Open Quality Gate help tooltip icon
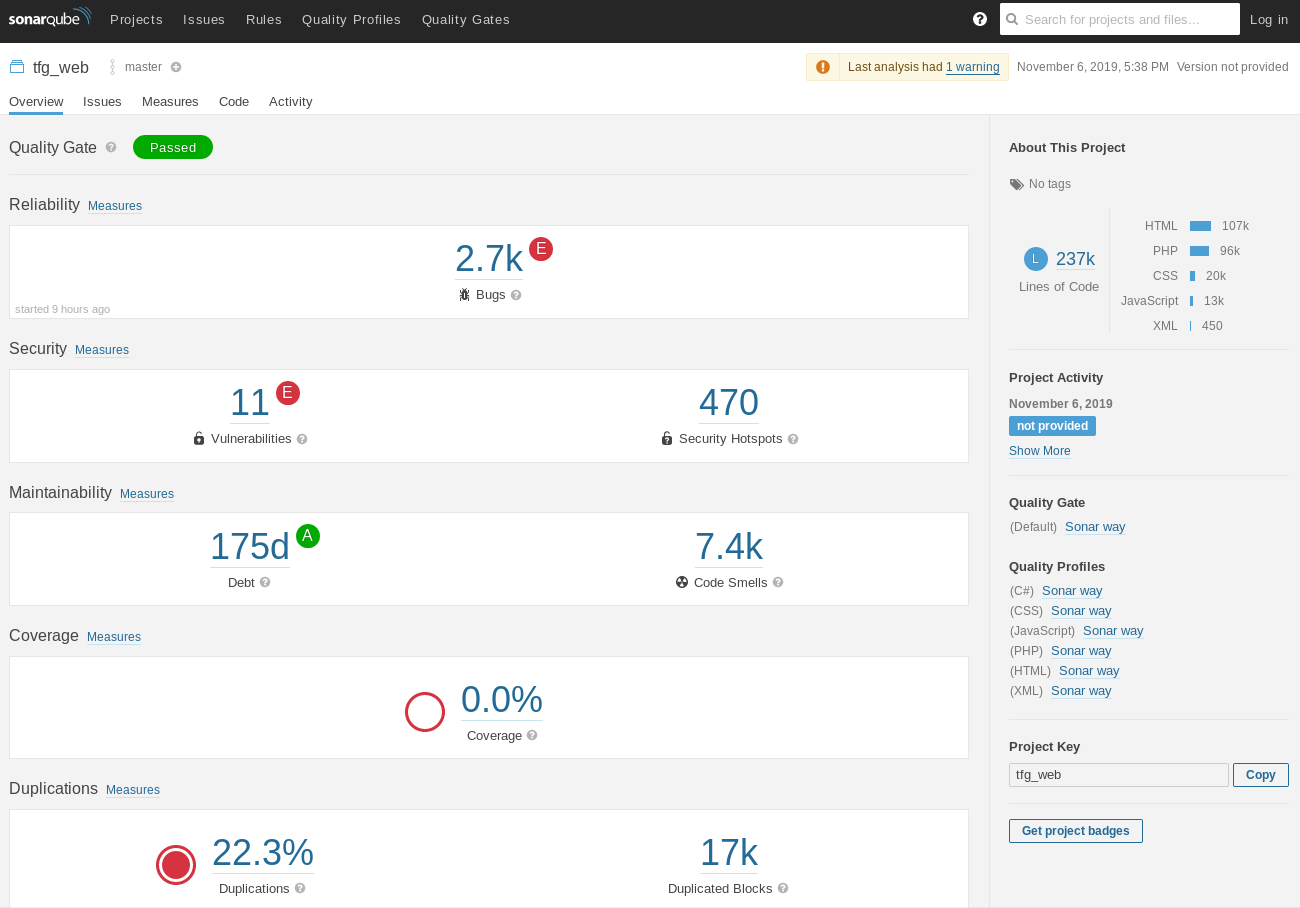The width and height of the screenshot is (1300, 908). (111, 147)
